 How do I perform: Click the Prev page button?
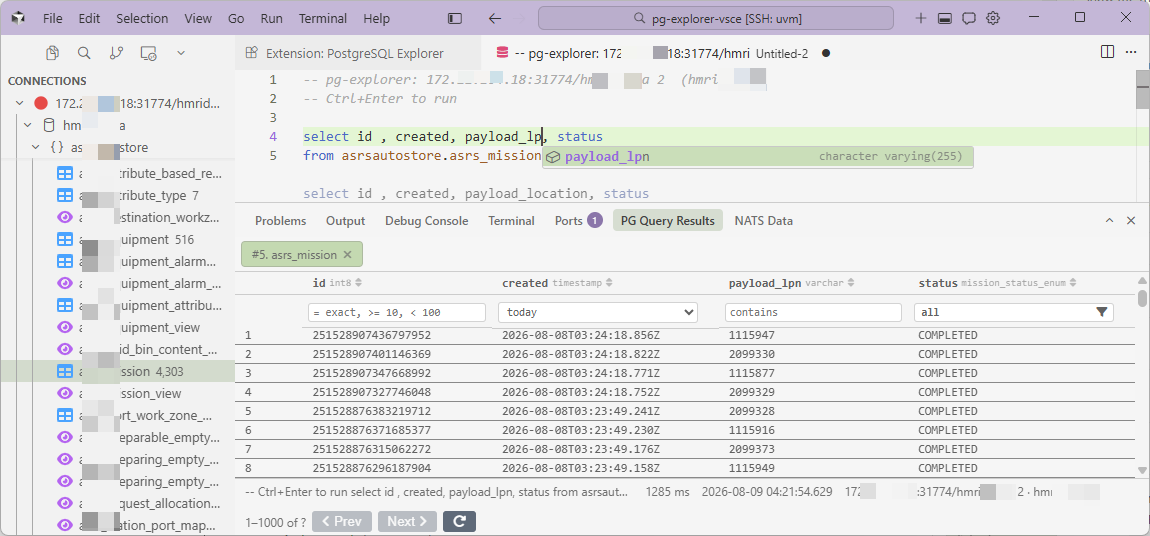click(x=342, y=521)
